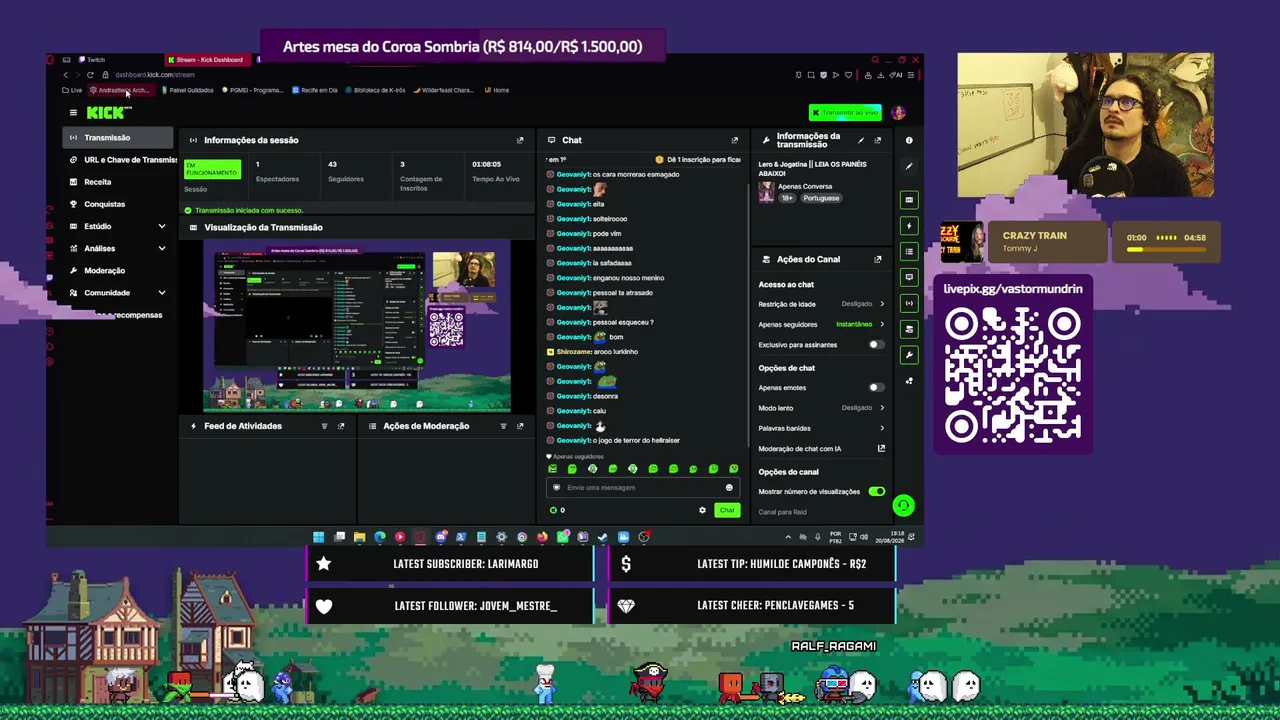The image size is (1280, 720).
Task: Click the green headset support button
Action: (x=903, y=506)
